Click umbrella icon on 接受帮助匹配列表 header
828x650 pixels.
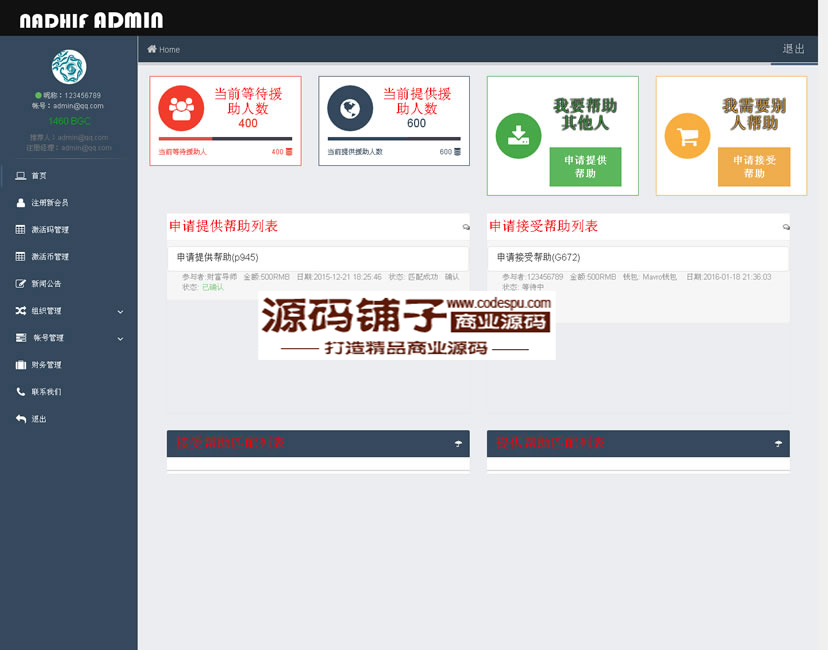(458, 444)
